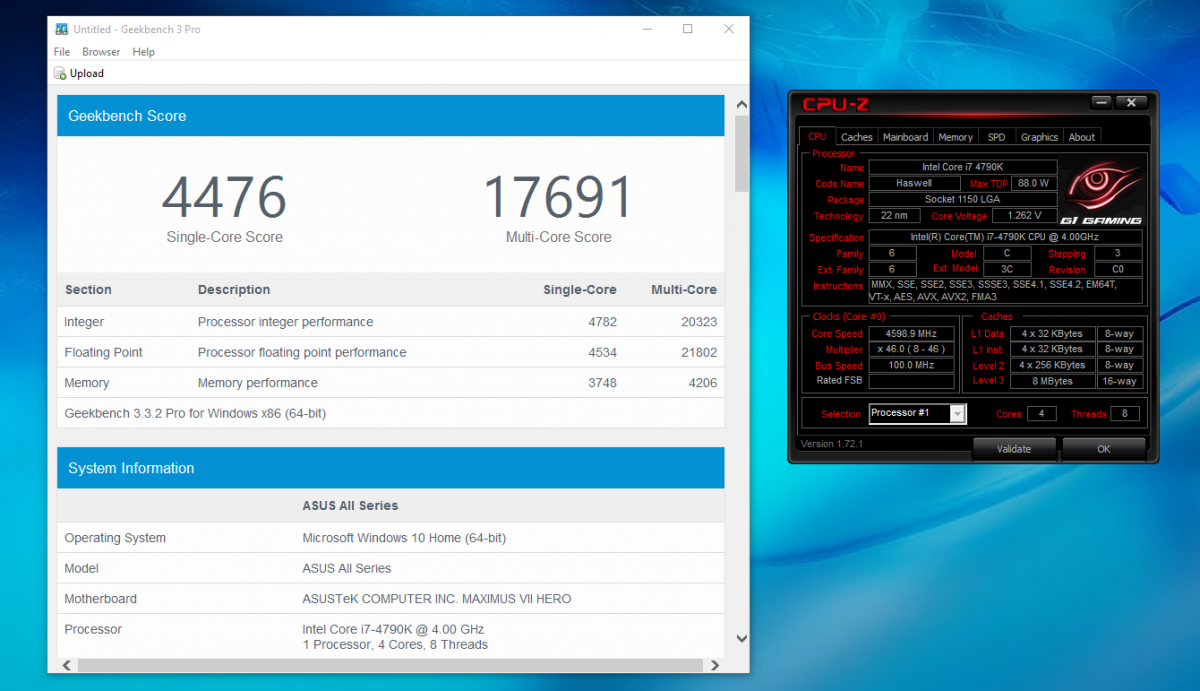Open the File menu in Geekbench

click(62, 52)
